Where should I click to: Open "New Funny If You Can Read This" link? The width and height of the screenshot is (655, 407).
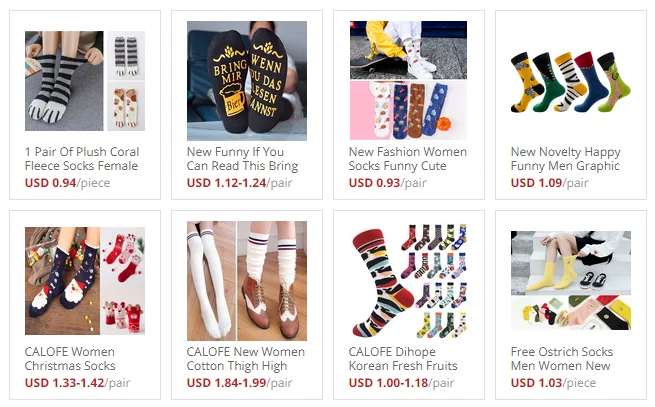coord(242,159)
